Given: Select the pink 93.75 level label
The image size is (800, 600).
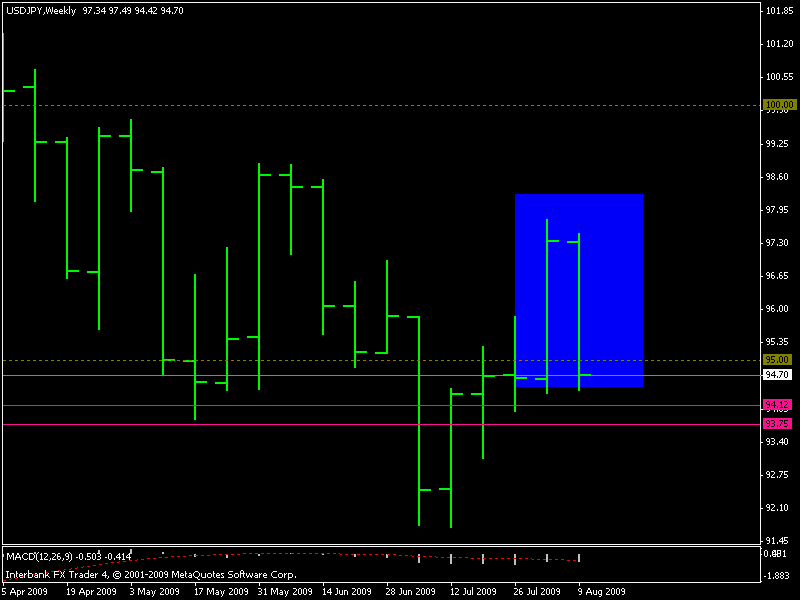Looking at the screenshot, I should pyautogui.click(x=777, y=423).
